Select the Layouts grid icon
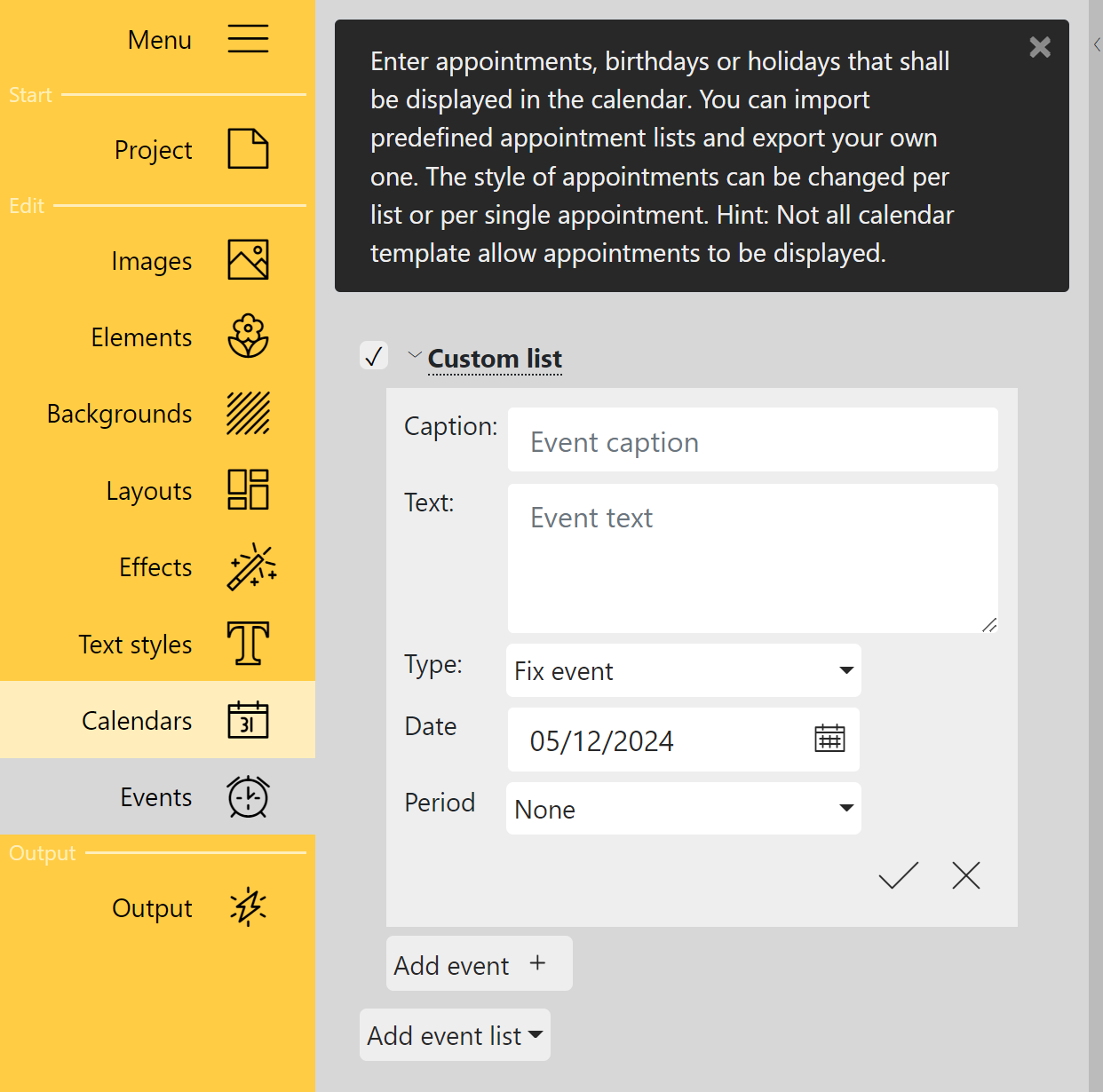Image resolution: width=1103 pixels, height=1092 pixels. pos(248,490)
